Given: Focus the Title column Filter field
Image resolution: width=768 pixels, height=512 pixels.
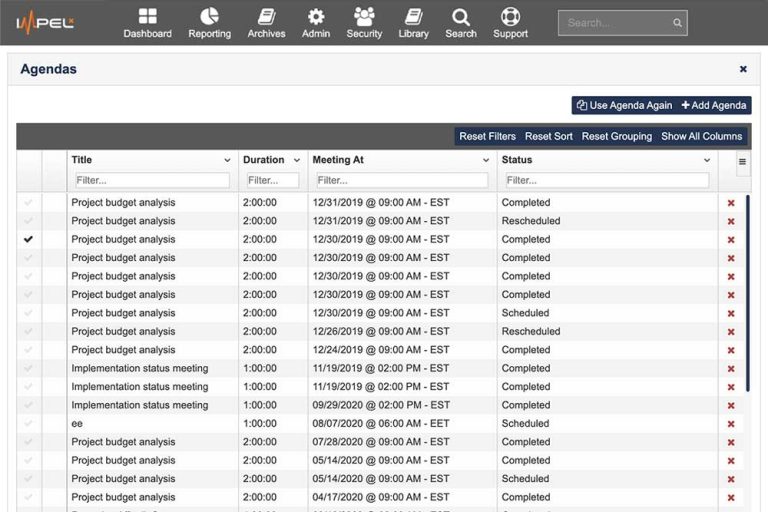Looking at the screenshot, I should [152, 180].
